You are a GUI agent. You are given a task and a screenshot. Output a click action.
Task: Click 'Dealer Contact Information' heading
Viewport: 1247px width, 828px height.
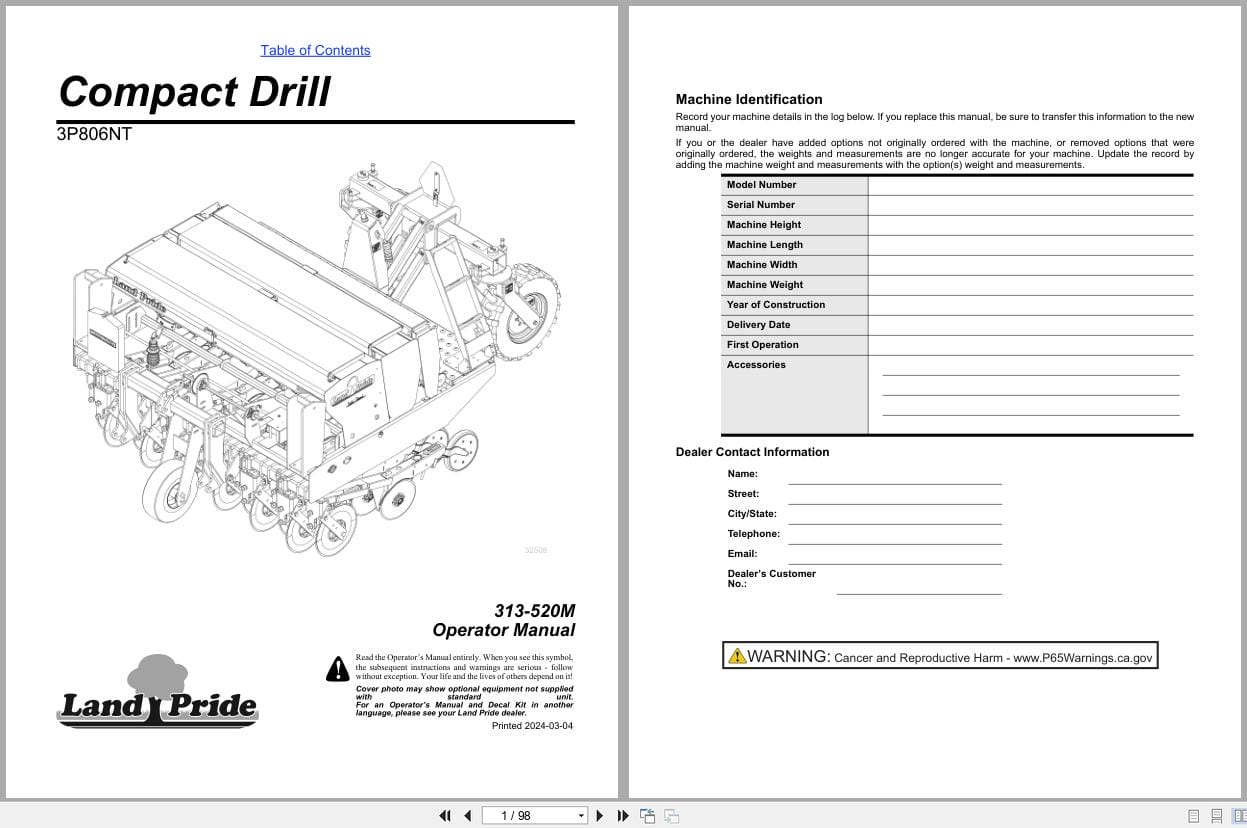pyautogui.click(x=753, y=452)
